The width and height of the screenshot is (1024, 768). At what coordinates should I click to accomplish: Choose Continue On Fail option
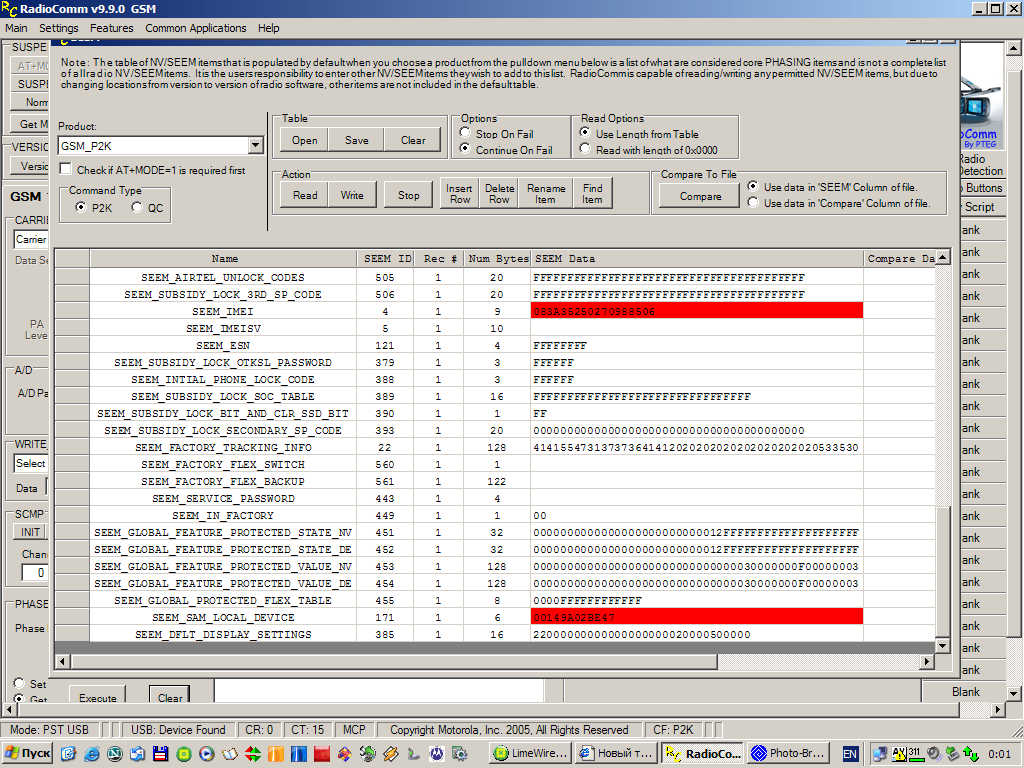pos(464,149)
